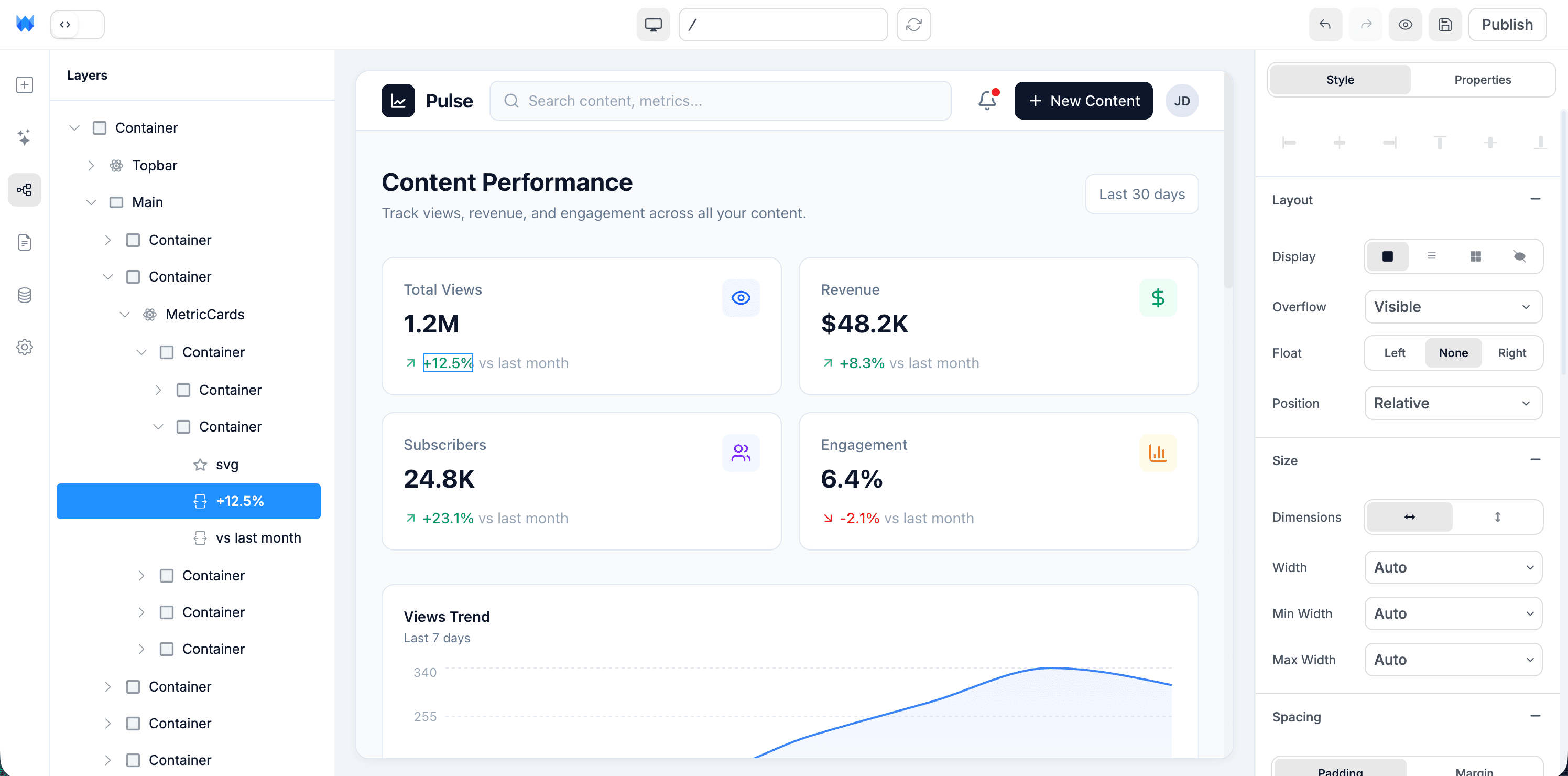Refresh the canvas preview with the reload icon
The image size is (1568, 776).
913,24
